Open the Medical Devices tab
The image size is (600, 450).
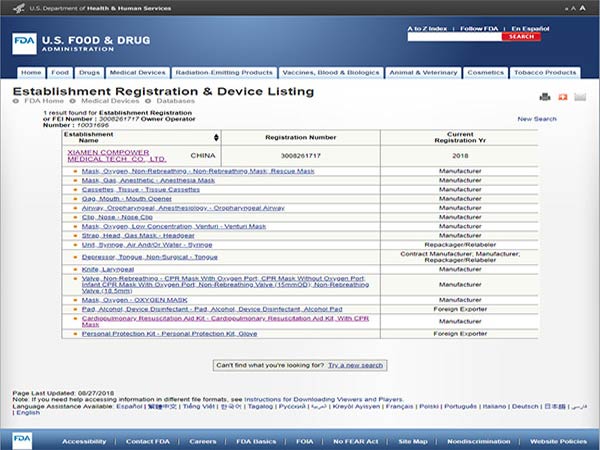(x=137, y=73)
